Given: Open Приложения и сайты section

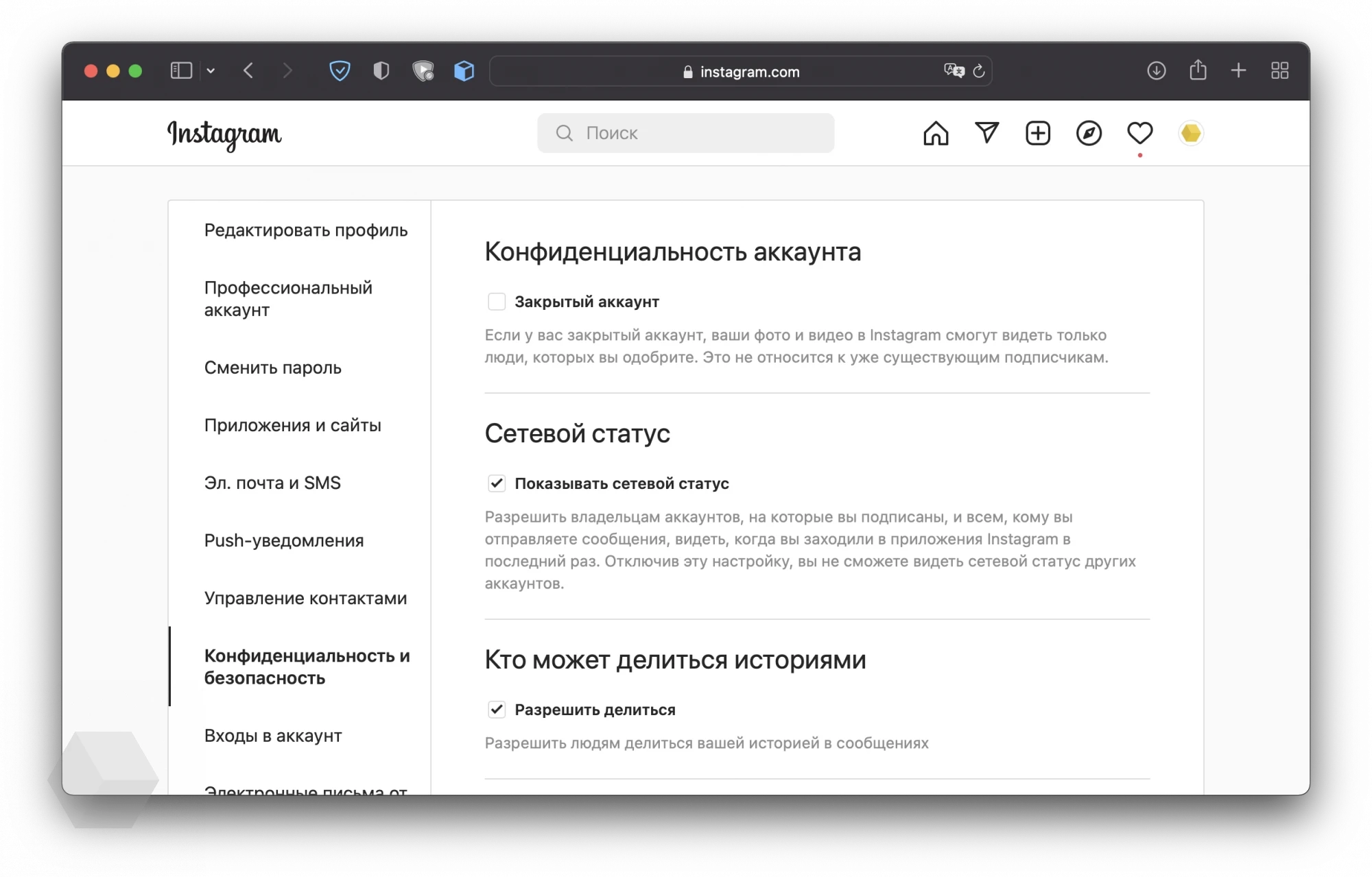Looking at the screenshot, I should [292, 426].
